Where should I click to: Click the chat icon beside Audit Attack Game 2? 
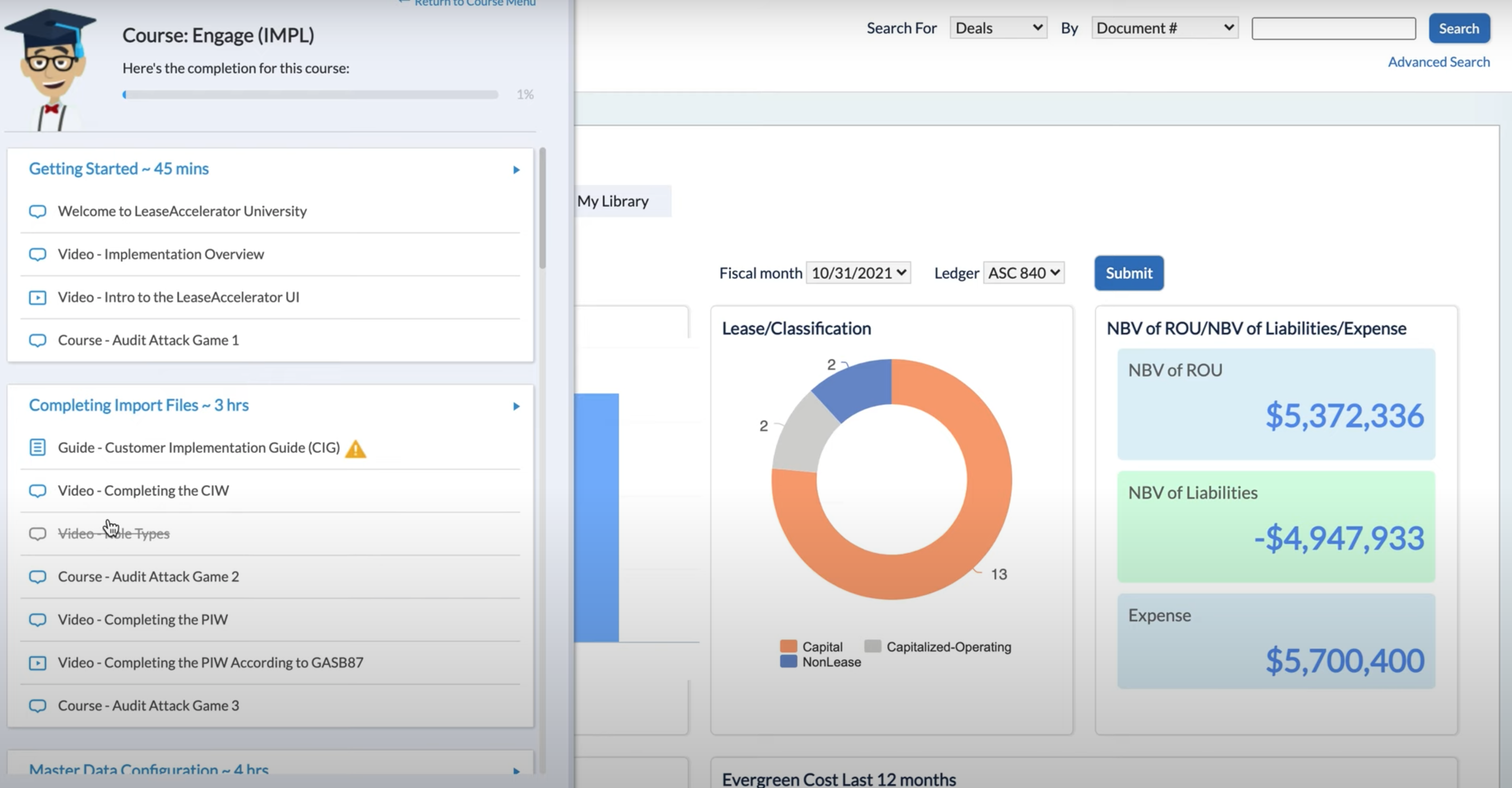pyautogui.click(x=38, y=577)
